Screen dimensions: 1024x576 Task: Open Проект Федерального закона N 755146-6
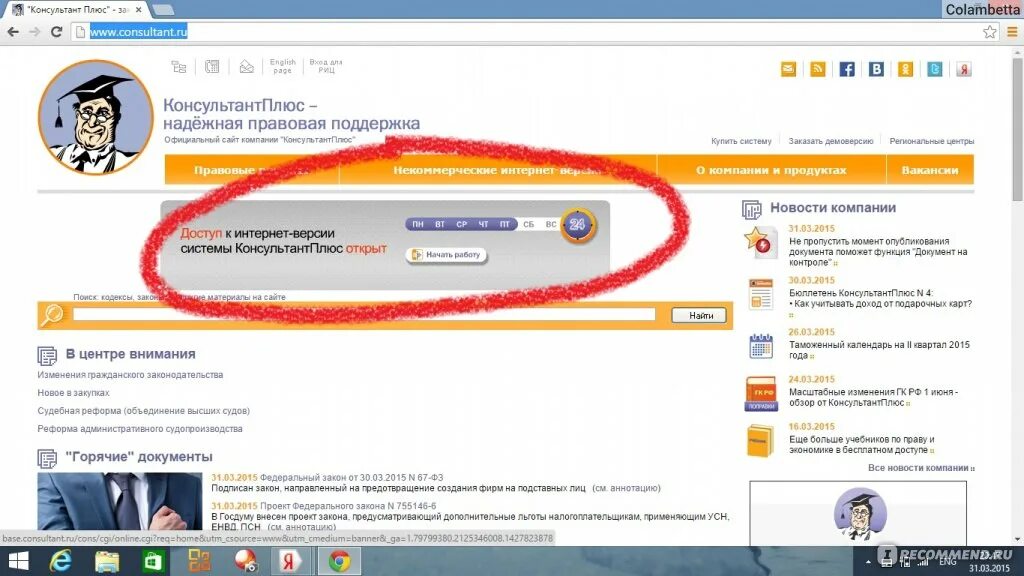[x=348, y=506]
